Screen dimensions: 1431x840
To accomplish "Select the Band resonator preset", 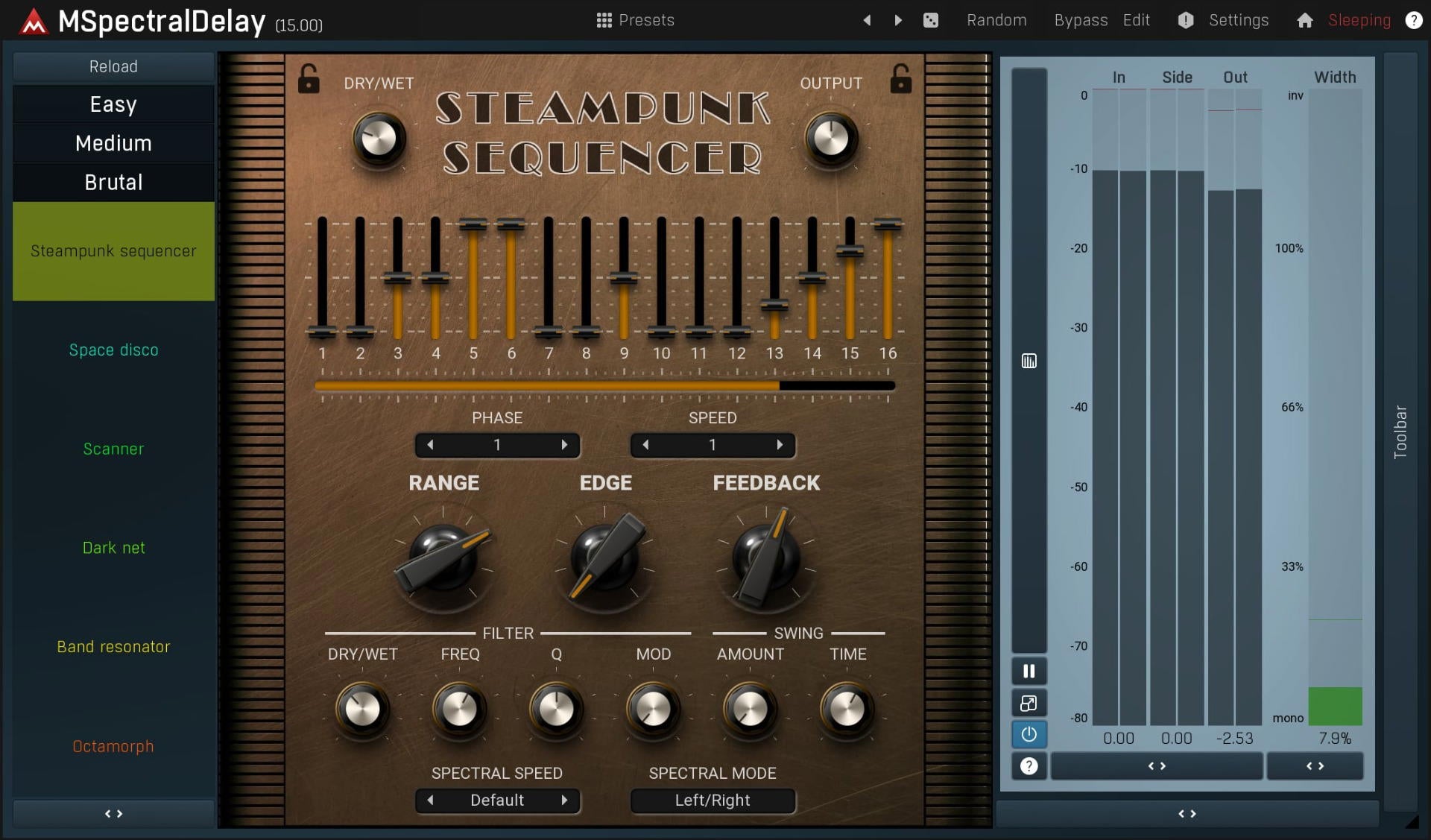I will coord(113,647).
